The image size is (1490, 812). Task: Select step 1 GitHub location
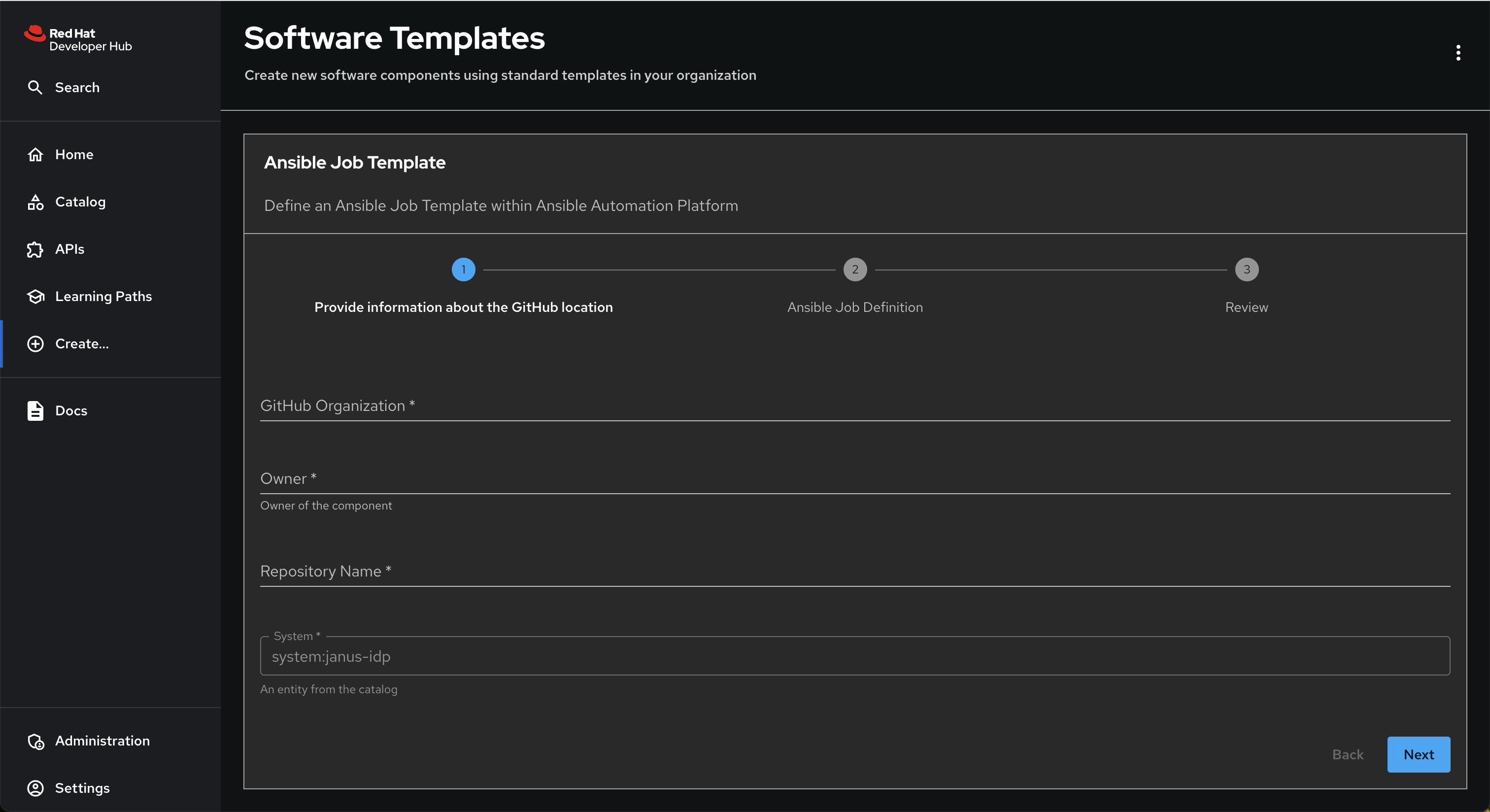(463, 270)
